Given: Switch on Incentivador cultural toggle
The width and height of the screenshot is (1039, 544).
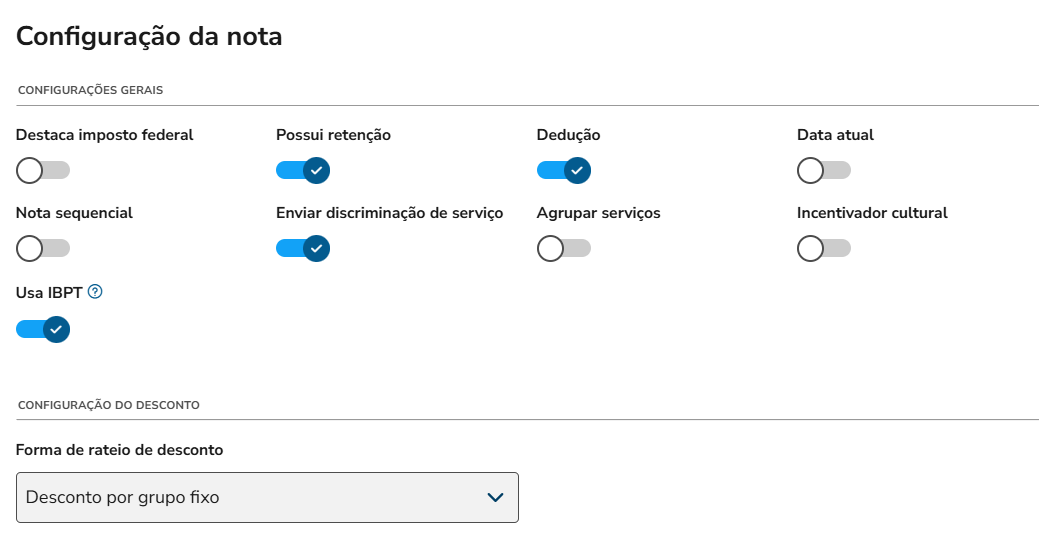Looking at the screenshot, I should point(824,249).
